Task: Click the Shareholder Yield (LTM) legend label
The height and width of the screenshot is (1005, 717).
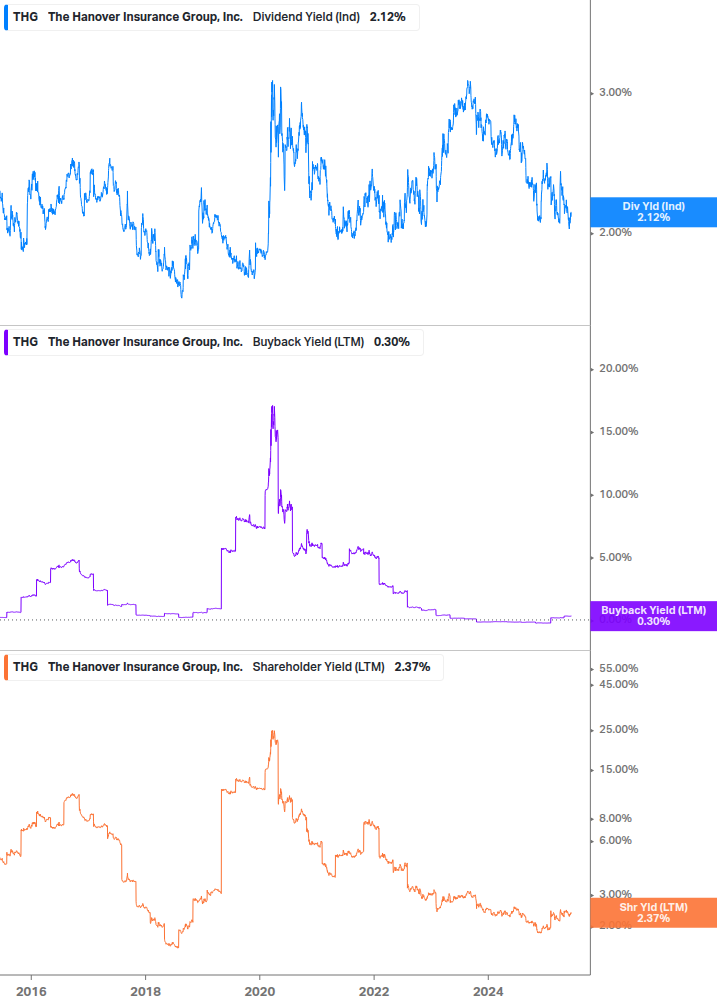Action: (x=318, y=667)
